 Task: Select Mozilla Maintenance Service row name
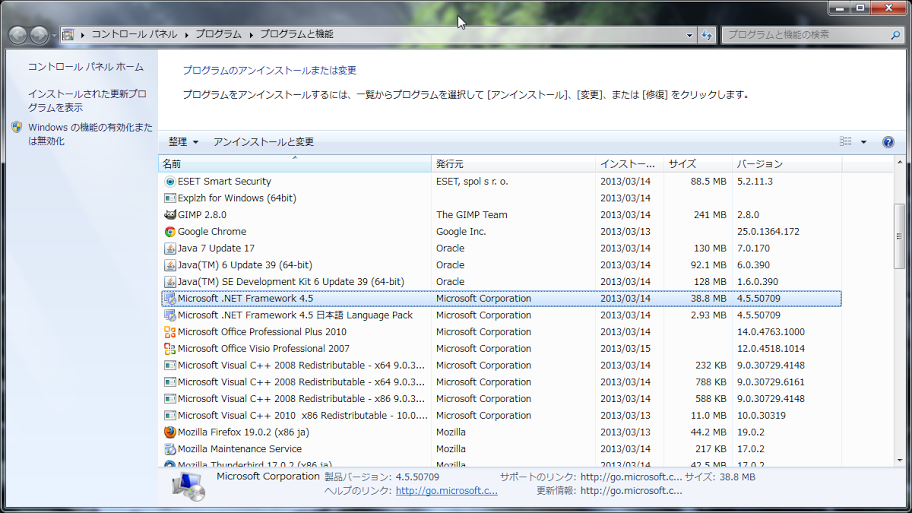click(x=240, y=449)
